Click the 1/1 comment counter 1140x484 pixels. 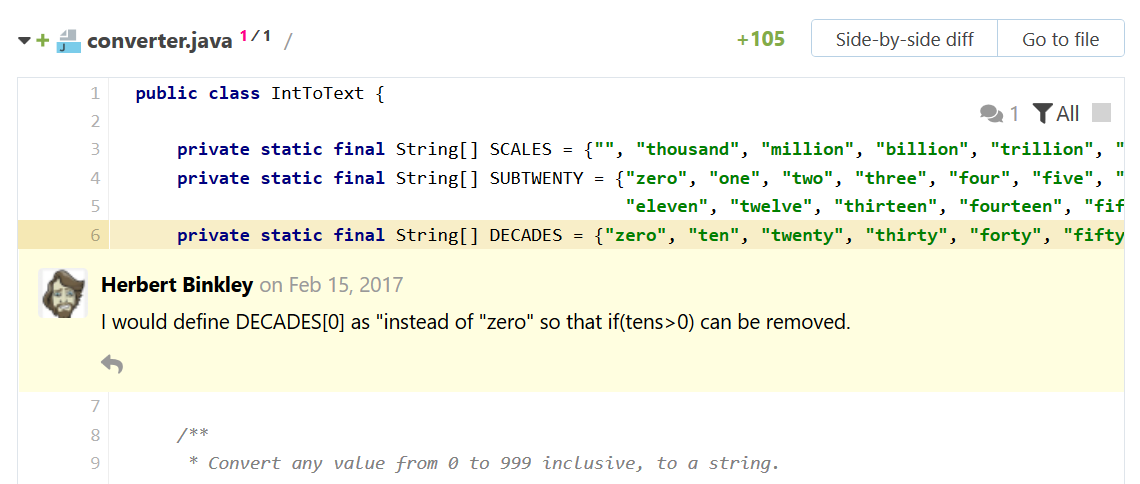click(x=255, y=37)
